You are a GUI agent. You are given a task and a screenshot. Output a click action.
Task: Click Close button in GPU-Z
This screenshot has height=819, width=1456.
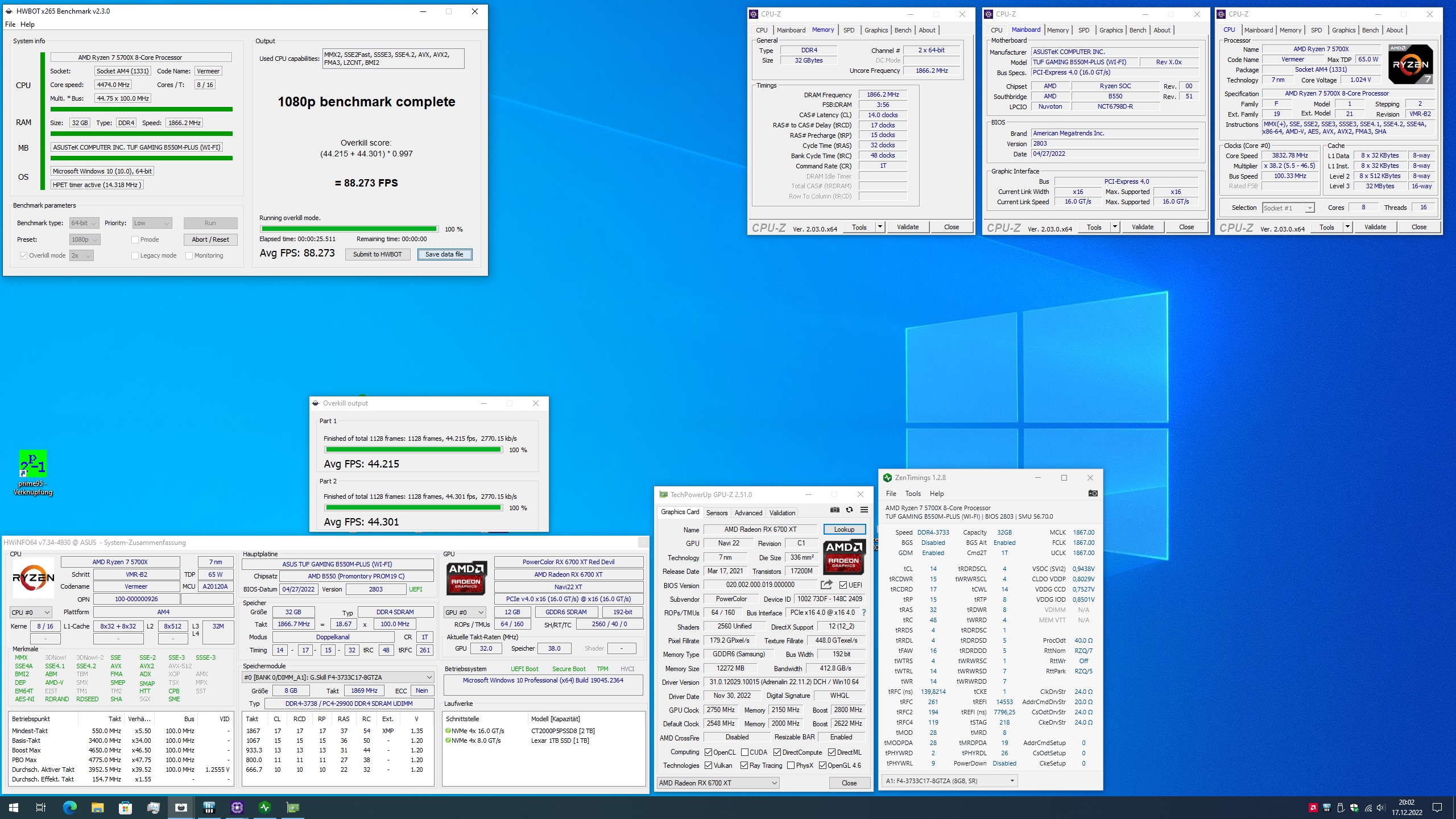point(849,783)
